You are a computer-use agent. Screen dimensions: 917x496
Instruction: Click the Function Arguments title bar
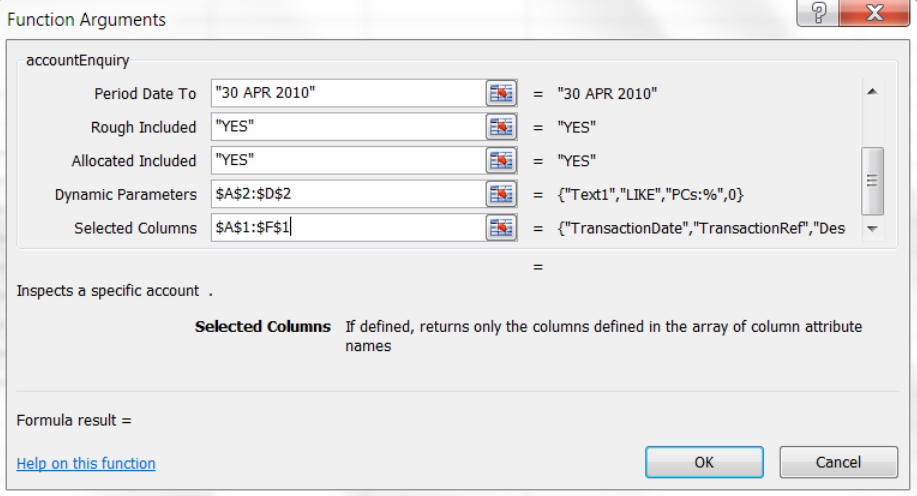coord(400,19)
